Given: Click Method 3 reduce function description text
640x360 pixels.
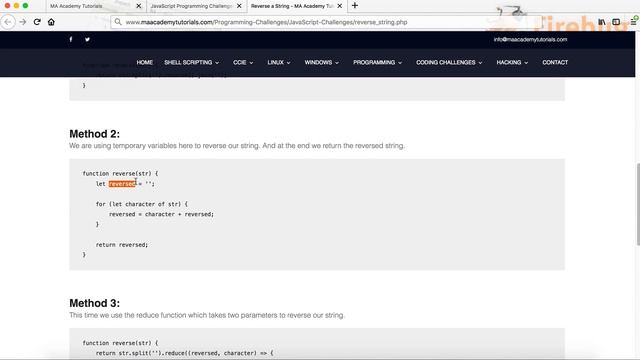Looking at the screenshot, I should pyautogui.click(x=207, y=315).
